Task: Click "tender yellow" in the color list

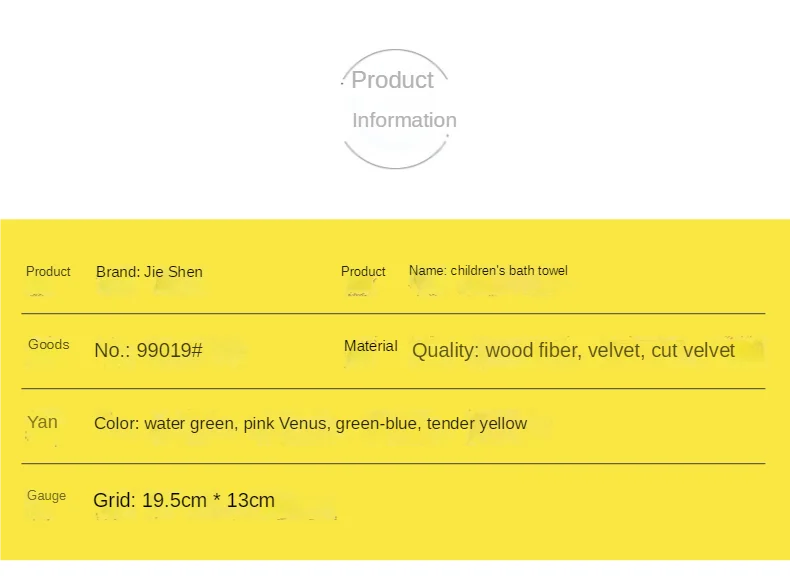Action: tap(476, 423)
